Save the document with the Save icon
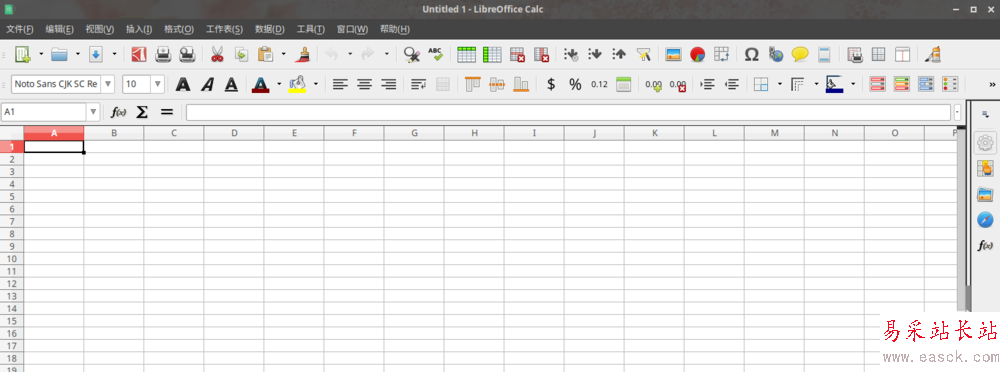 (x=96, y=55)
